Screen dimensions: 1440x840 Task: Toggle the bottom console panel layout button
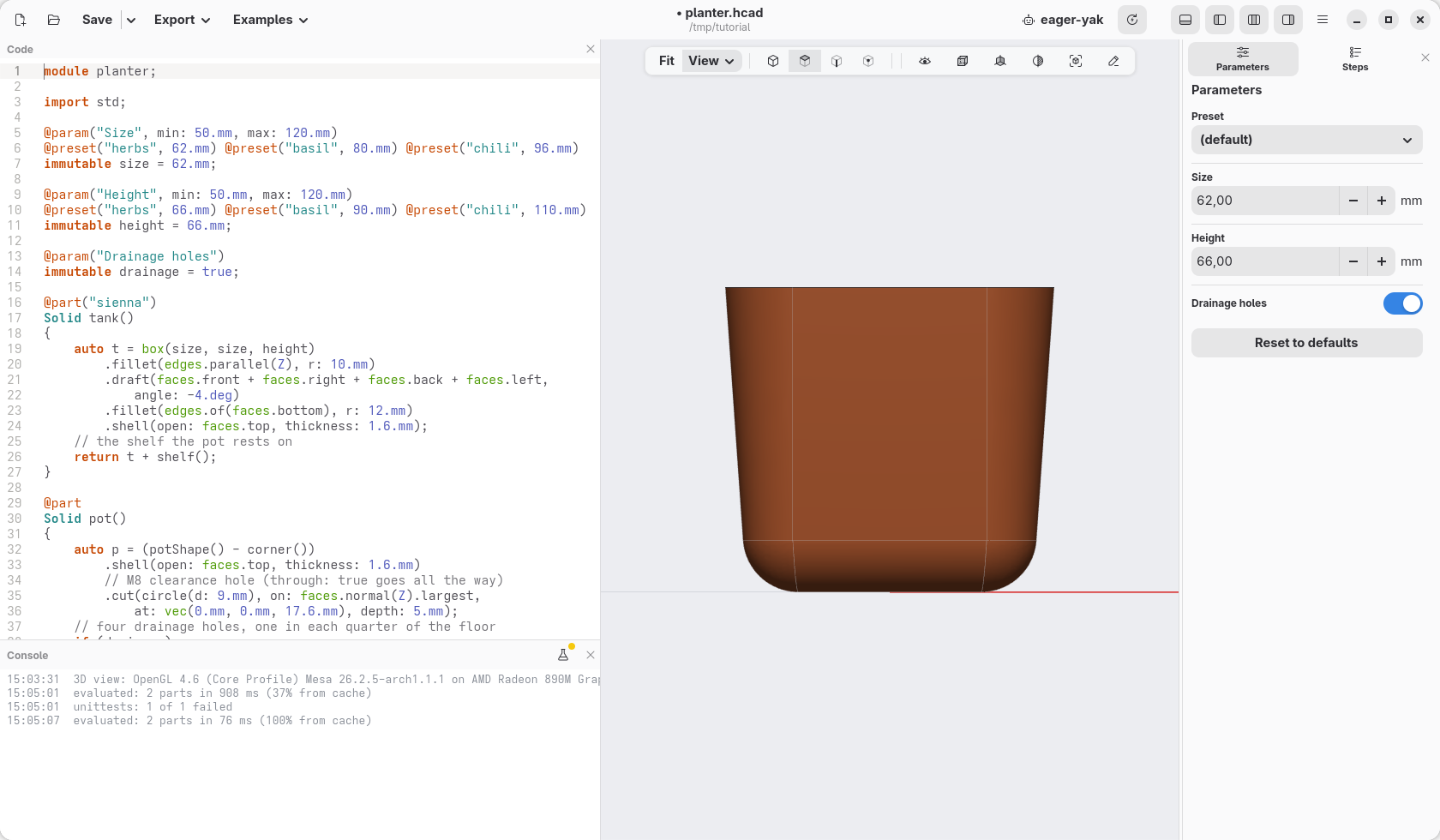[x=1185, y=20]
